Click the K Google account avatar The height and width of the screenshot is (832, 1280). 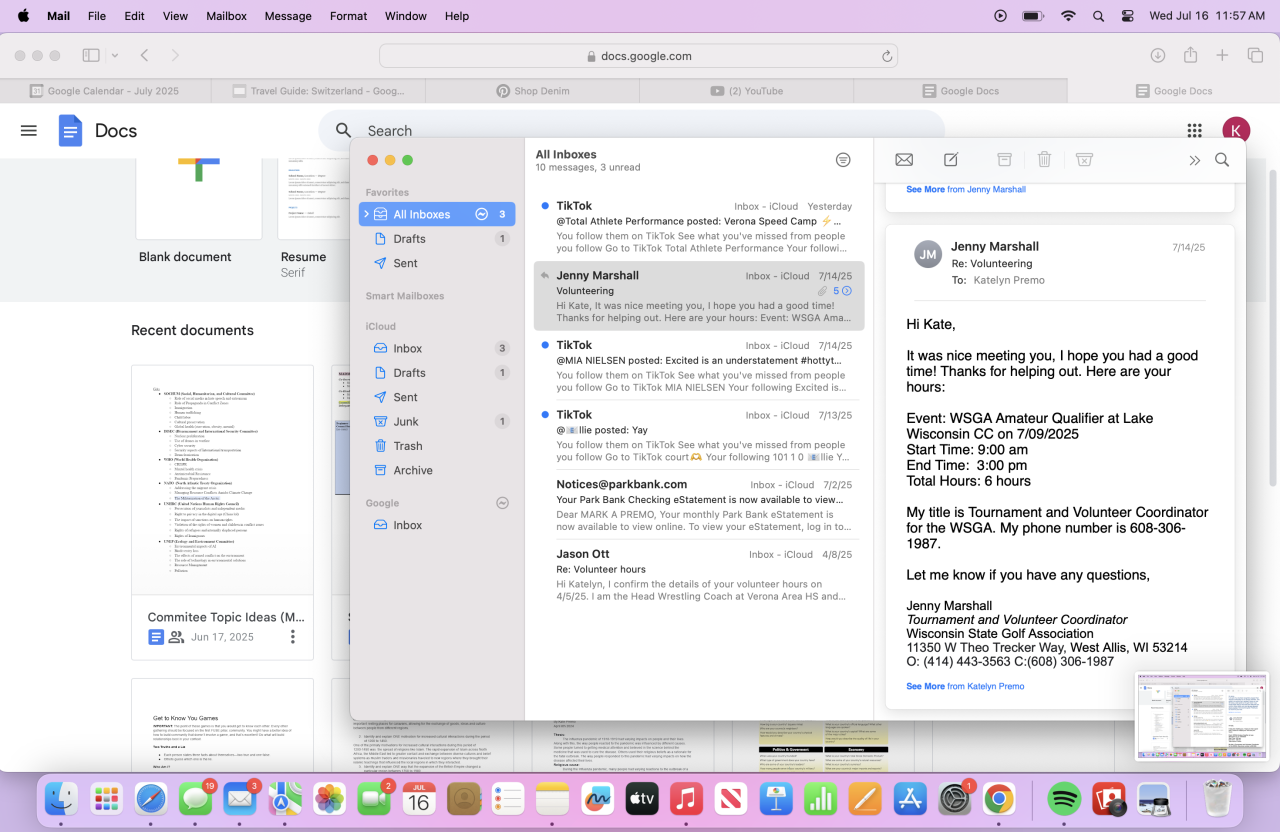pyautogui.click(x=1236, y=131)
